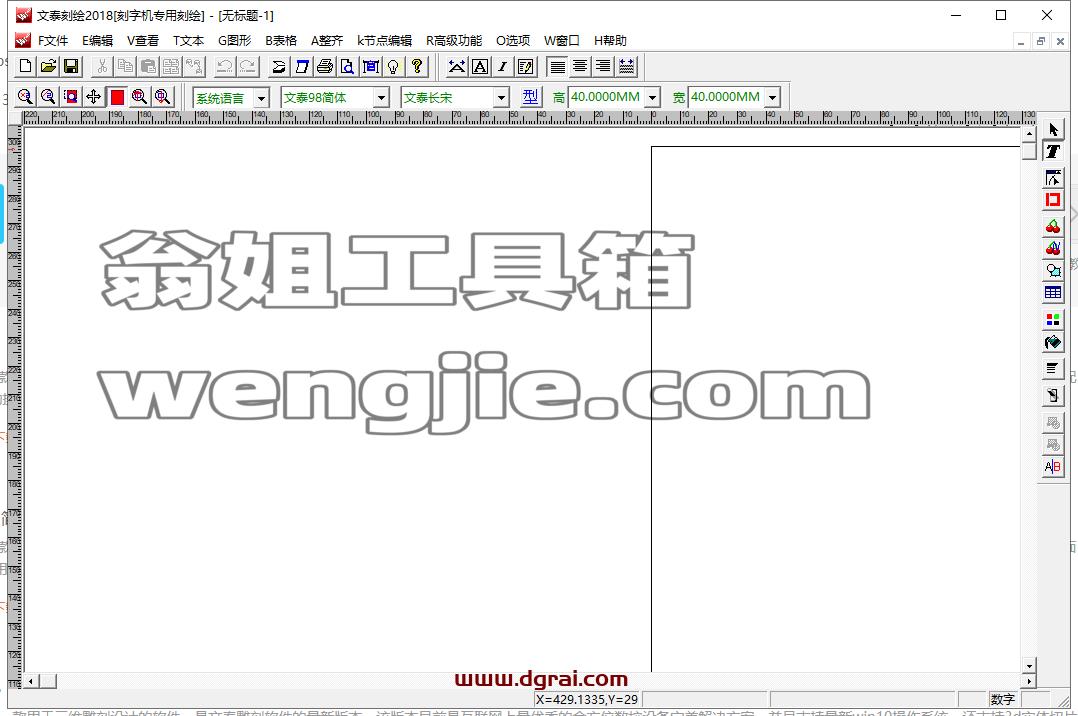Click the Redo arrow icon
The image size is (1078, 716).
tap(247, 67)
